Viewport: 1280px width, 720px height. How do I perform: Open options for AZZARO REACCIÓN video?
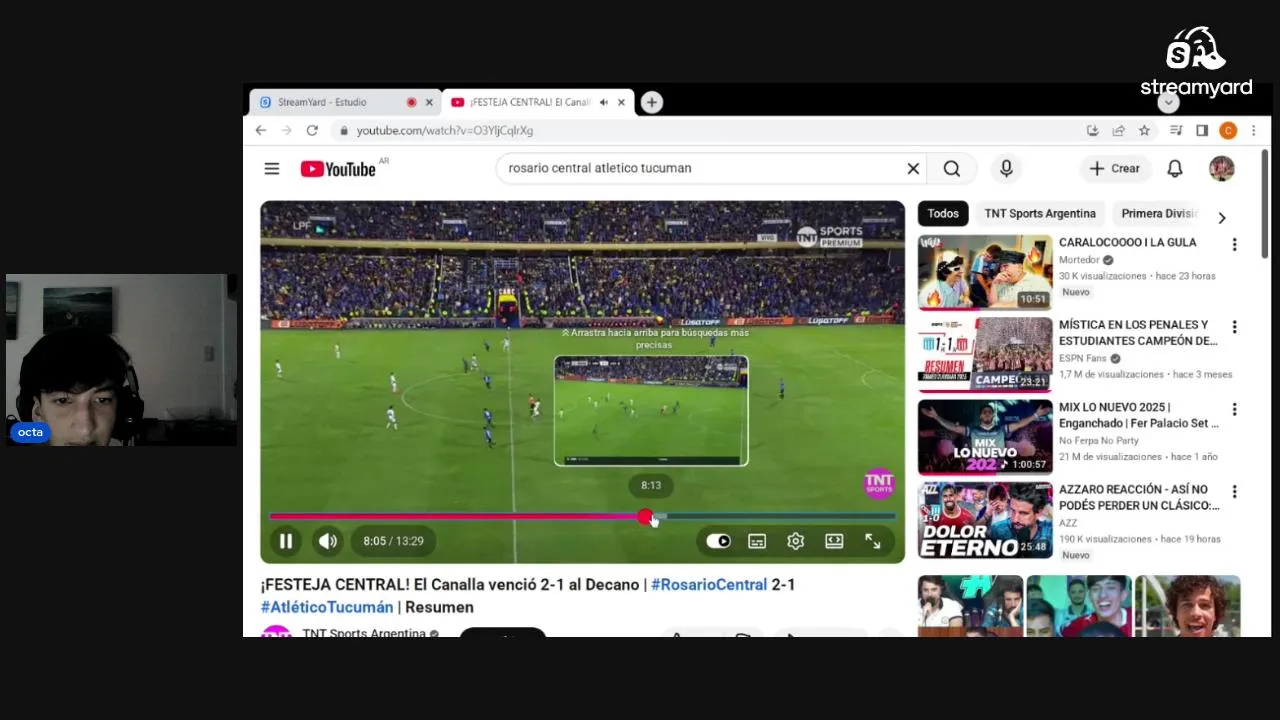tap(1234, 491)
